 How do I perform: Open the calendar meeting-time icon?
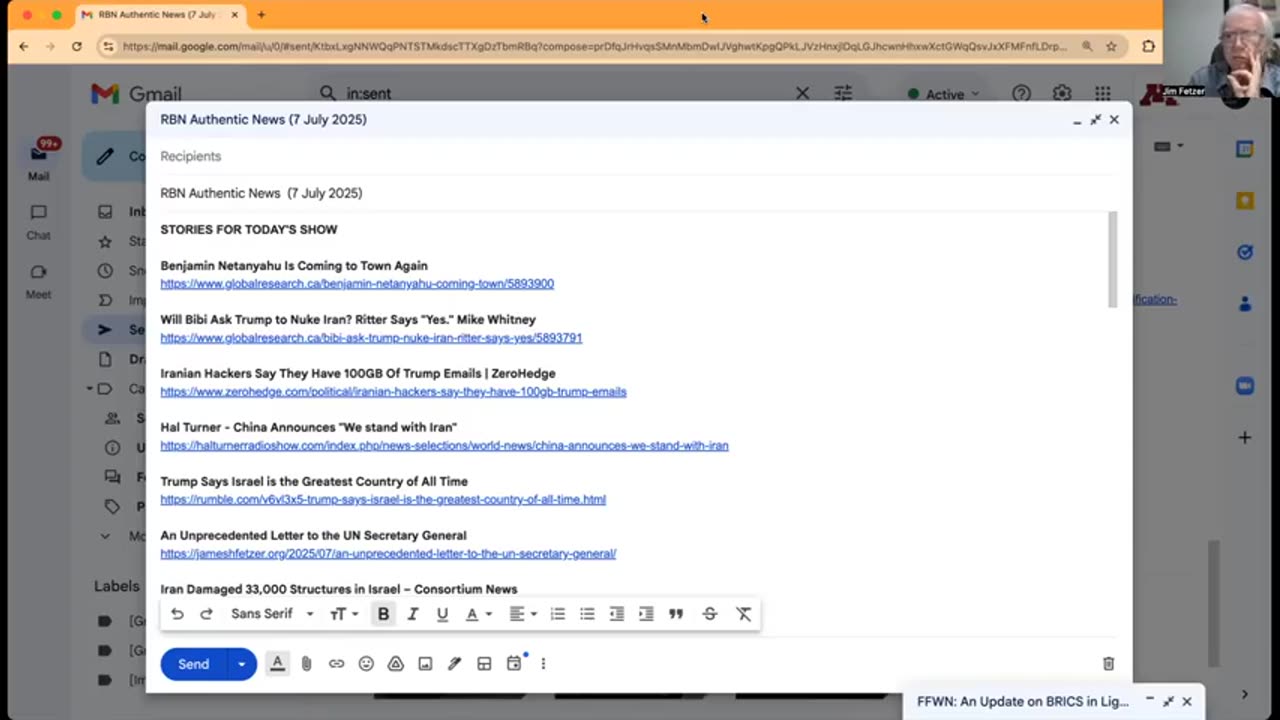click(514, 664)
